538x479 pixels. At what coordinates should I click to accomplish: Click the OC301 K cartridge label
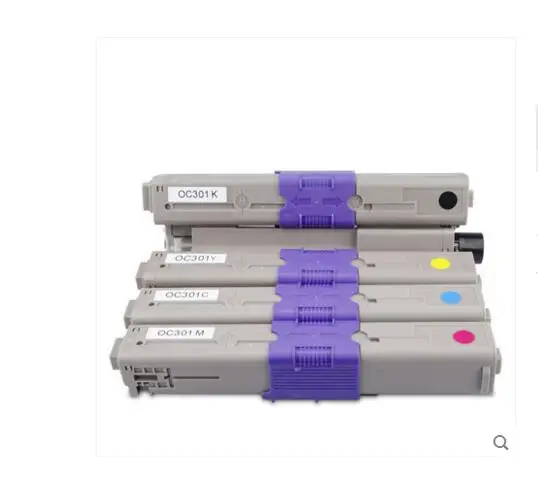pyautogui.click(x=197, y=194)
